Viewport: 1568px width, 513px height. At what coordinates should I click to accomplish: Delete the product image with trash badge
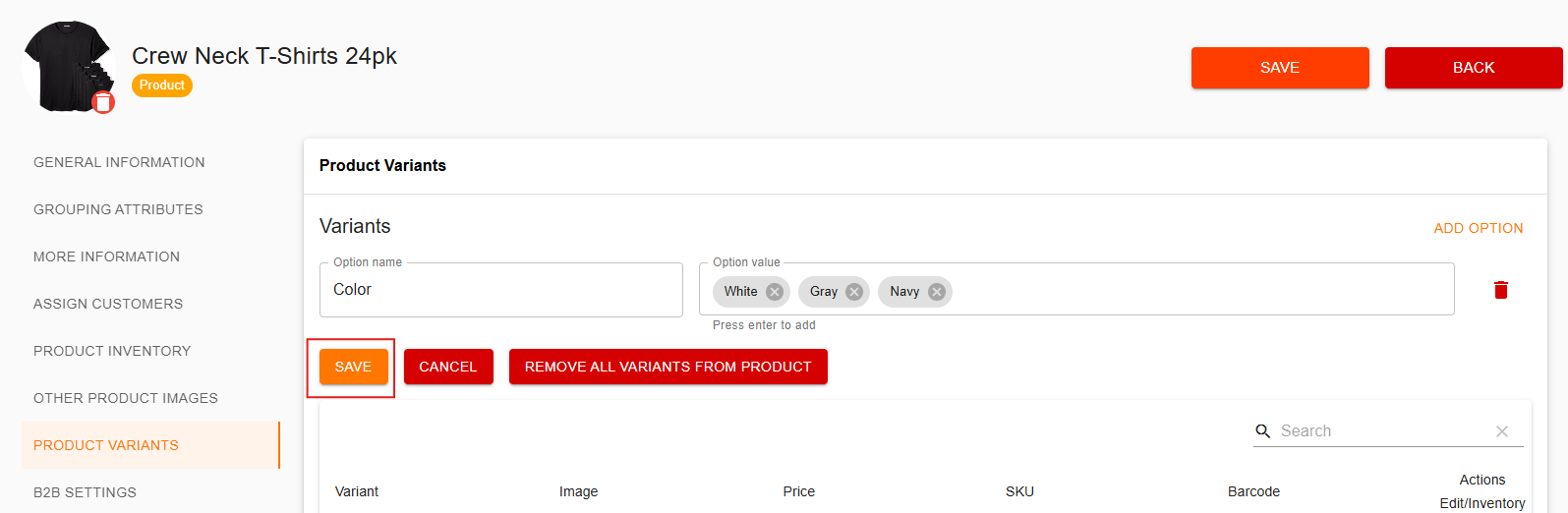coord(103,102)
